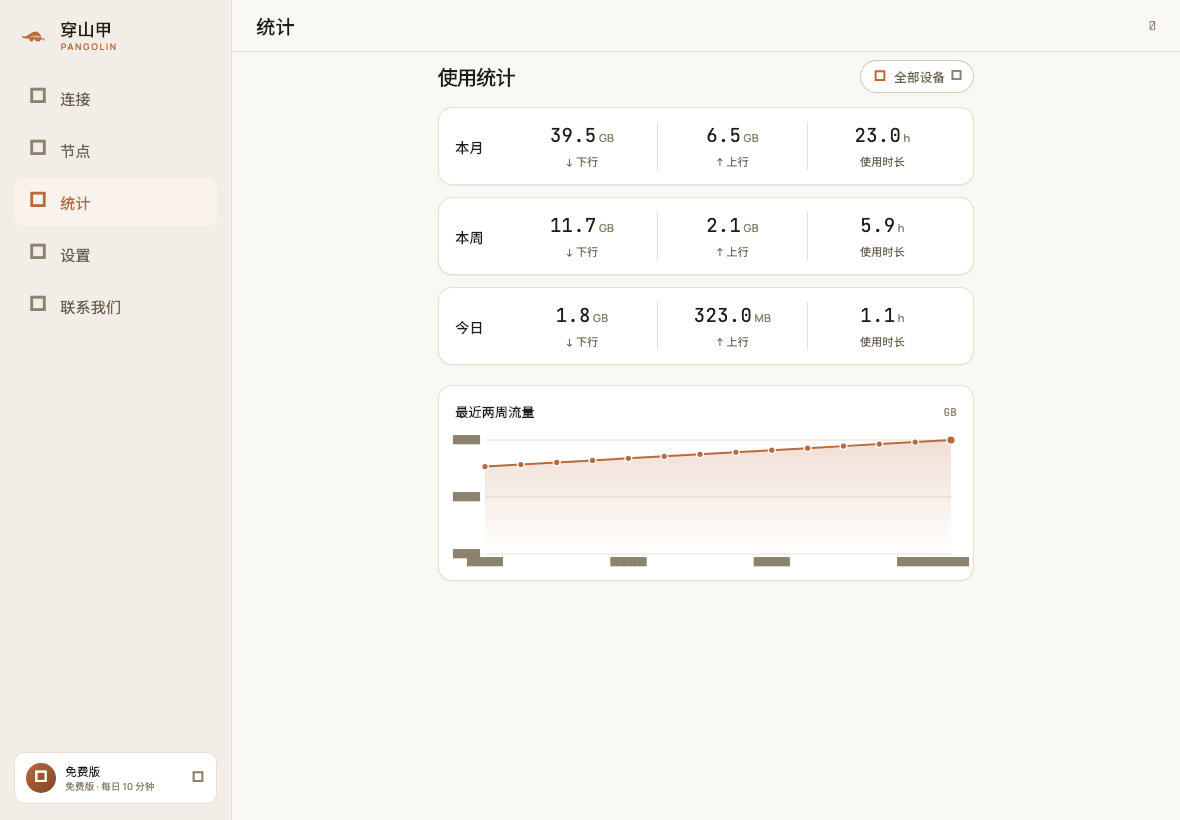Open the 连接 sidebar page
The width and height of the screenshot is (1180, 820).
pos(115,99)
